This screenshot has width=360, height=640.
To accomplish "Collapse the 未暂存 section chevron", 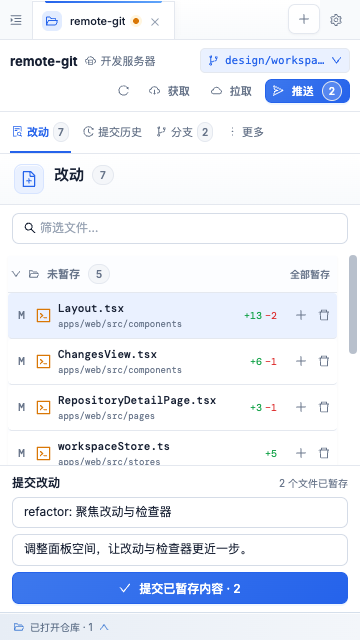I will (x=16, y=274).
